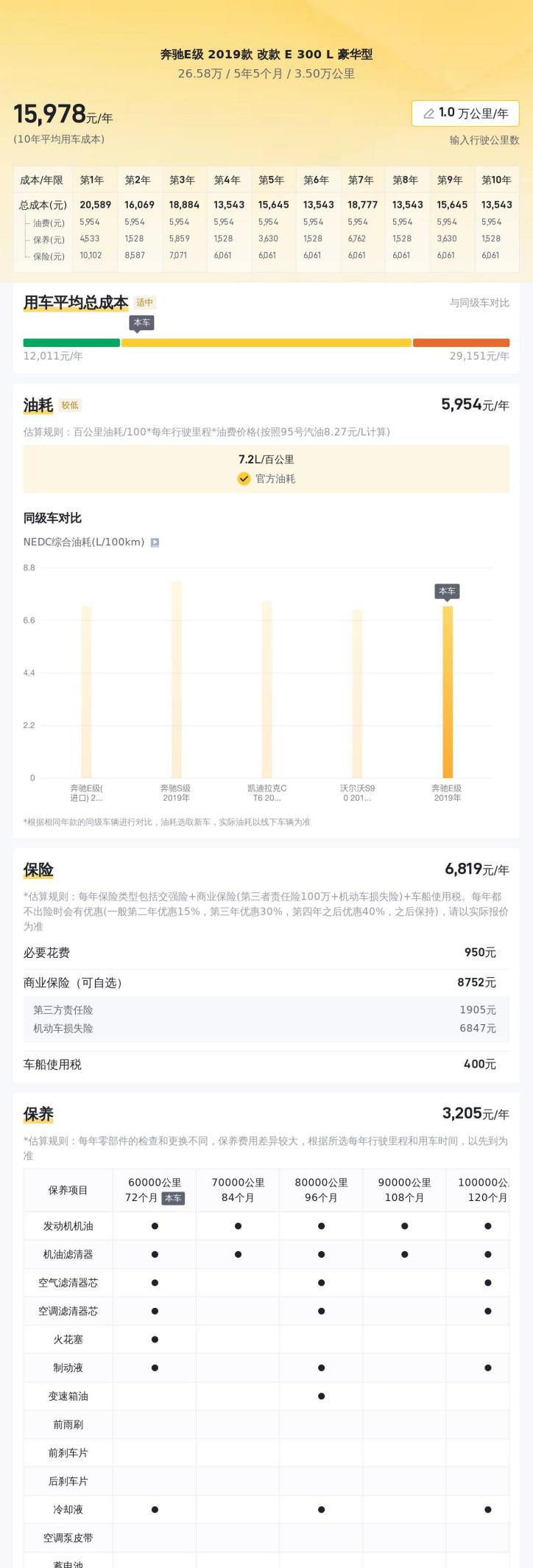Click the 本车 label above the highlighted chart bar
The image size is (533, 1568).
447,591
